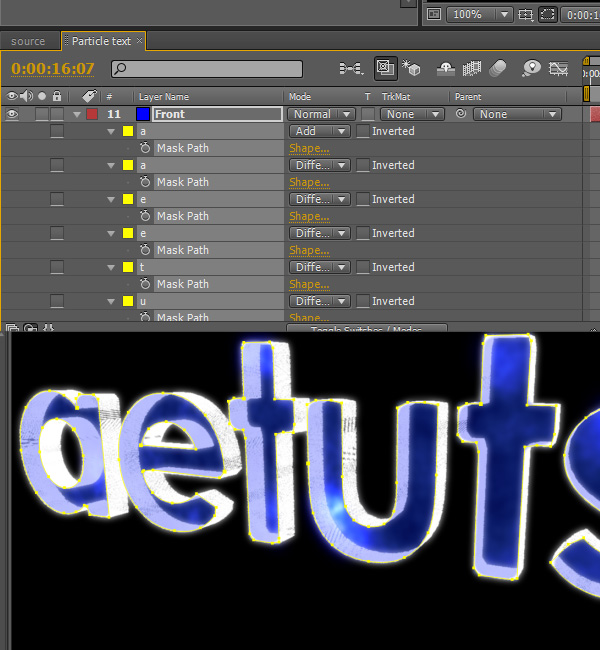Enable the Motion Blur icon
600x650 pixels.
[x=498, y=69]
